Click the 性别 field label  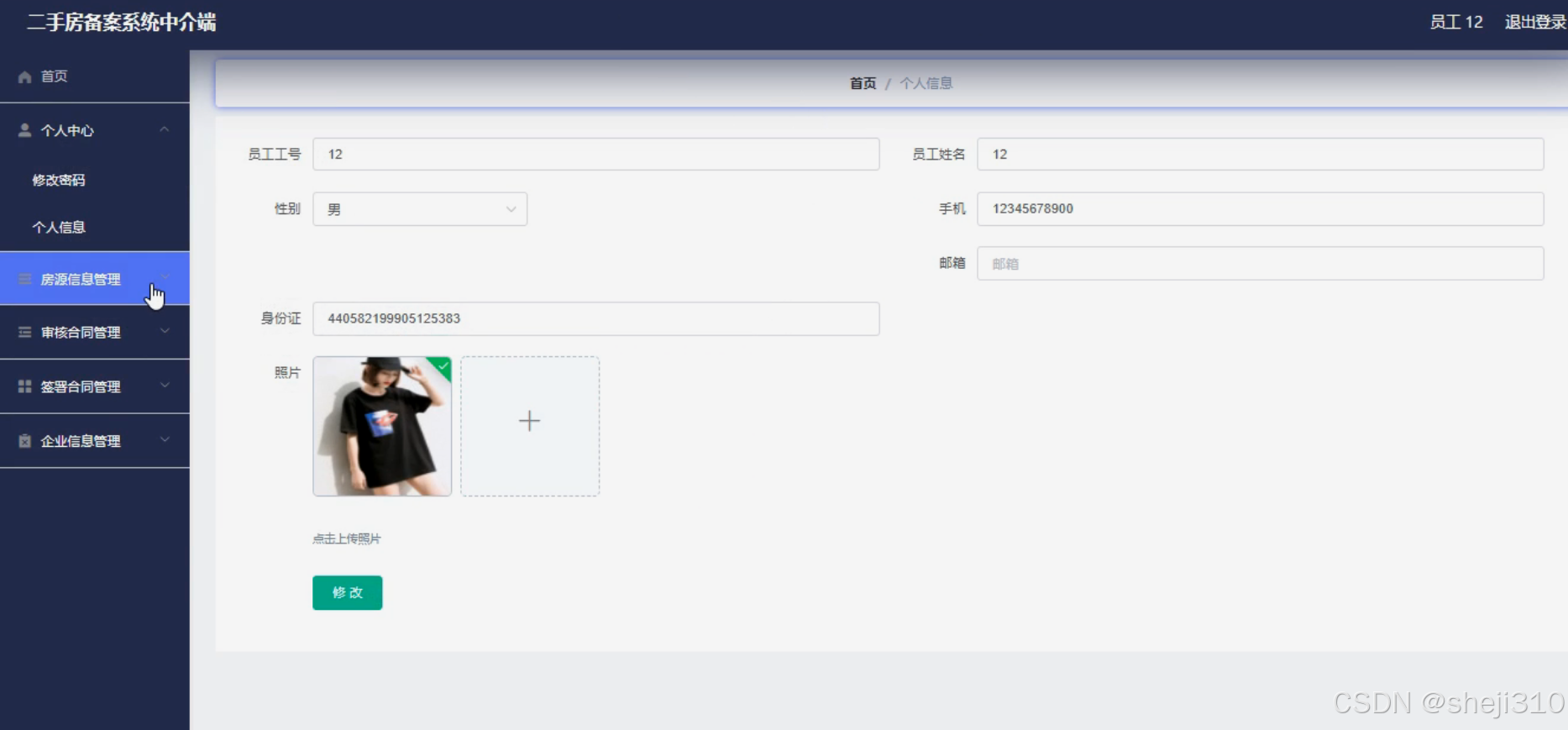click(x=287, y=208)
